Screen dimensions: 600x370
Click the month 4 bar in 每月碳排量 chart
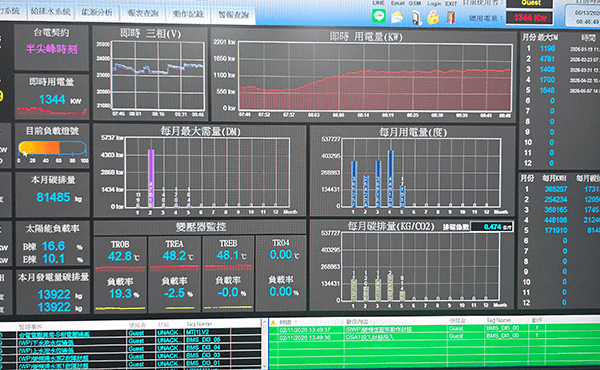[x=390, y=287]
